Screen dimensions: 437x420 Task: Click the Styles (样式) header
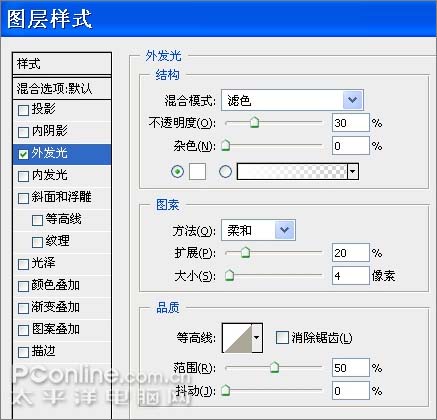[62, 64]
